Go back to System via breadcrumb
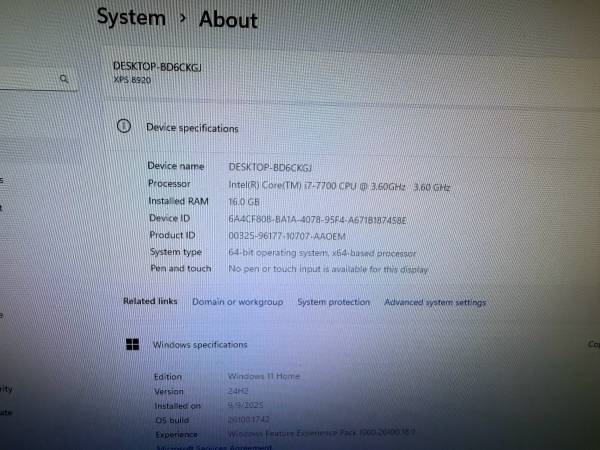The height and width of the screenshot is (450, 600). (x=131, y=18)
